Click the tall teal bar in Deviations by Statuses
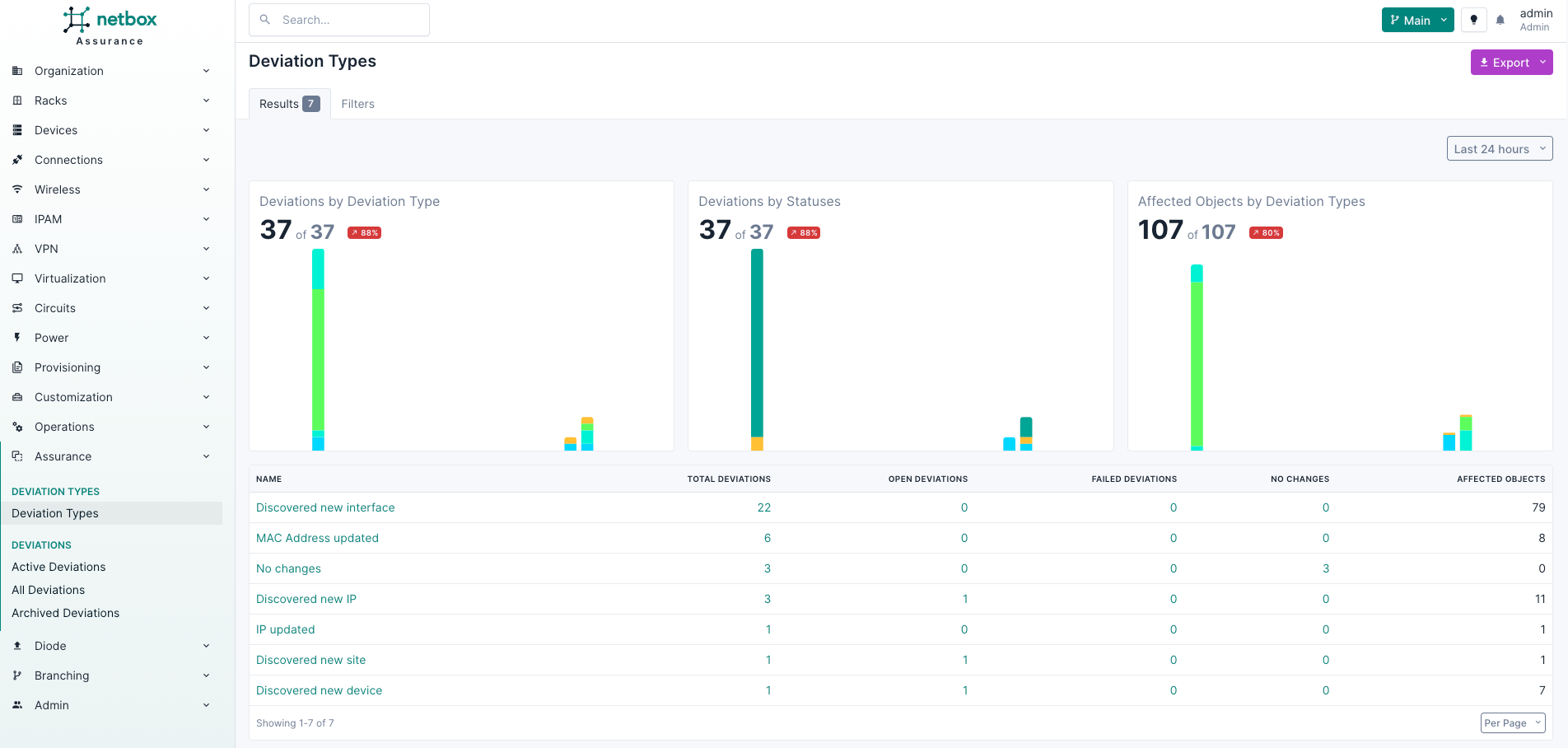Image resolution: width=1568 pixels, height=748 pixels. [757, 342]
